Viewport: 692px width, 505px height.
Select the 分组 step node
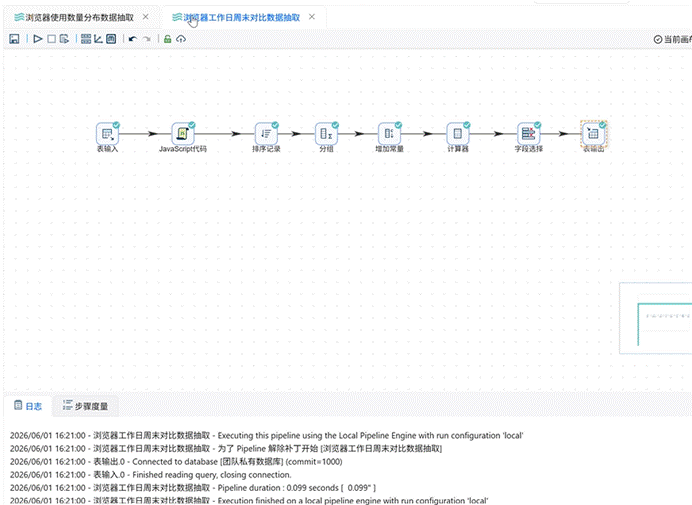pyautogui.click(x=326, y=133)
